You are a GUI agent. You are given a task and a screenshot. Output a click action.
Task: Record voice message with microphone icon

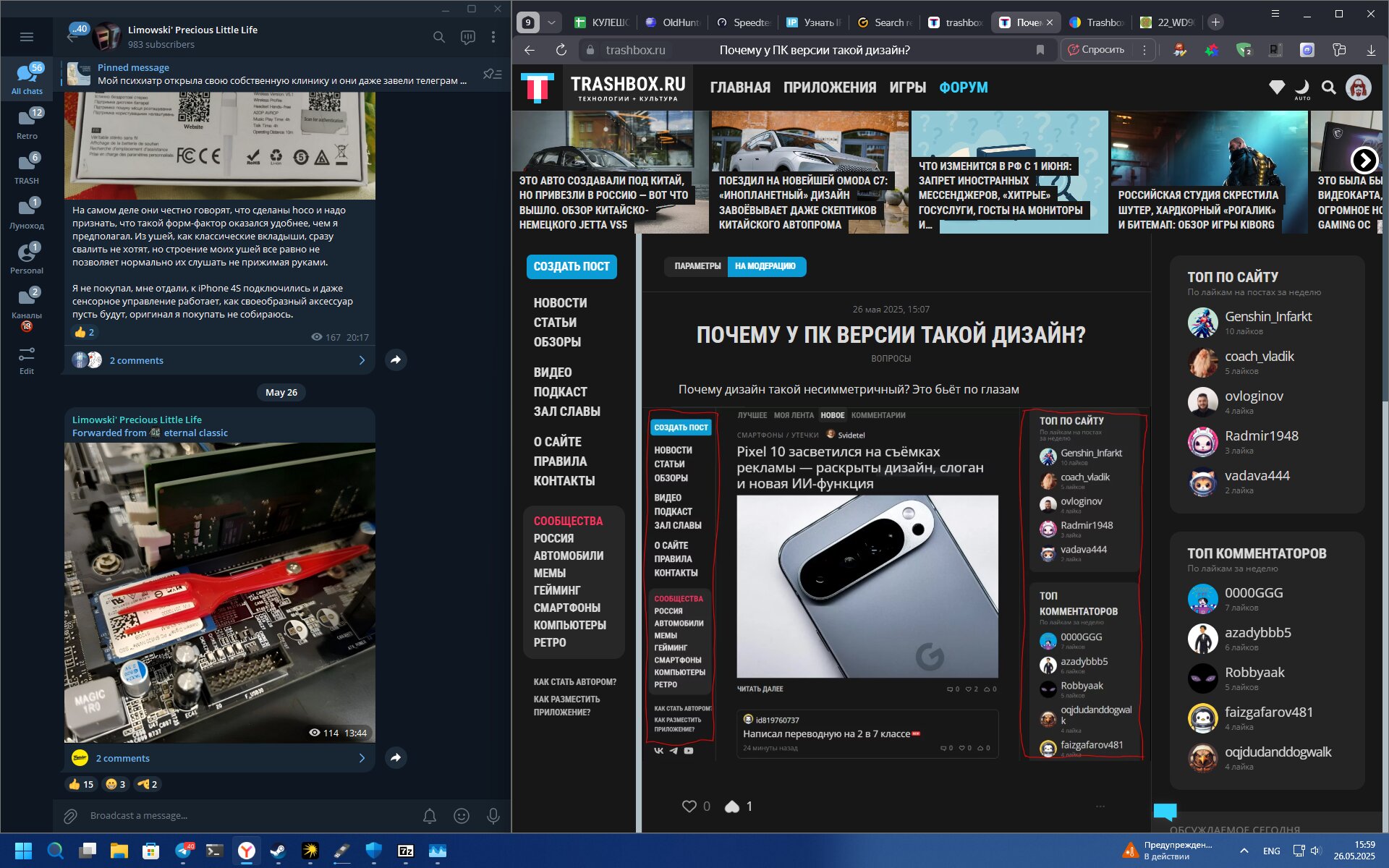click(493, 816)
